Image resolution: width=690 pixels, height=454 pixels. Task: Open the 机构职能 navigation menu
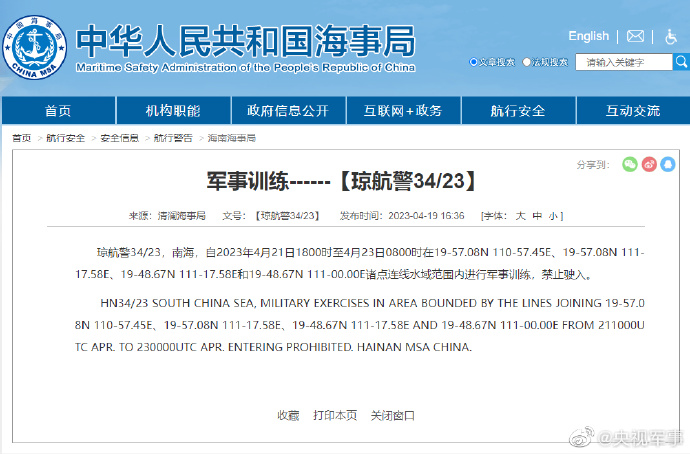click(x=173, y=110)
